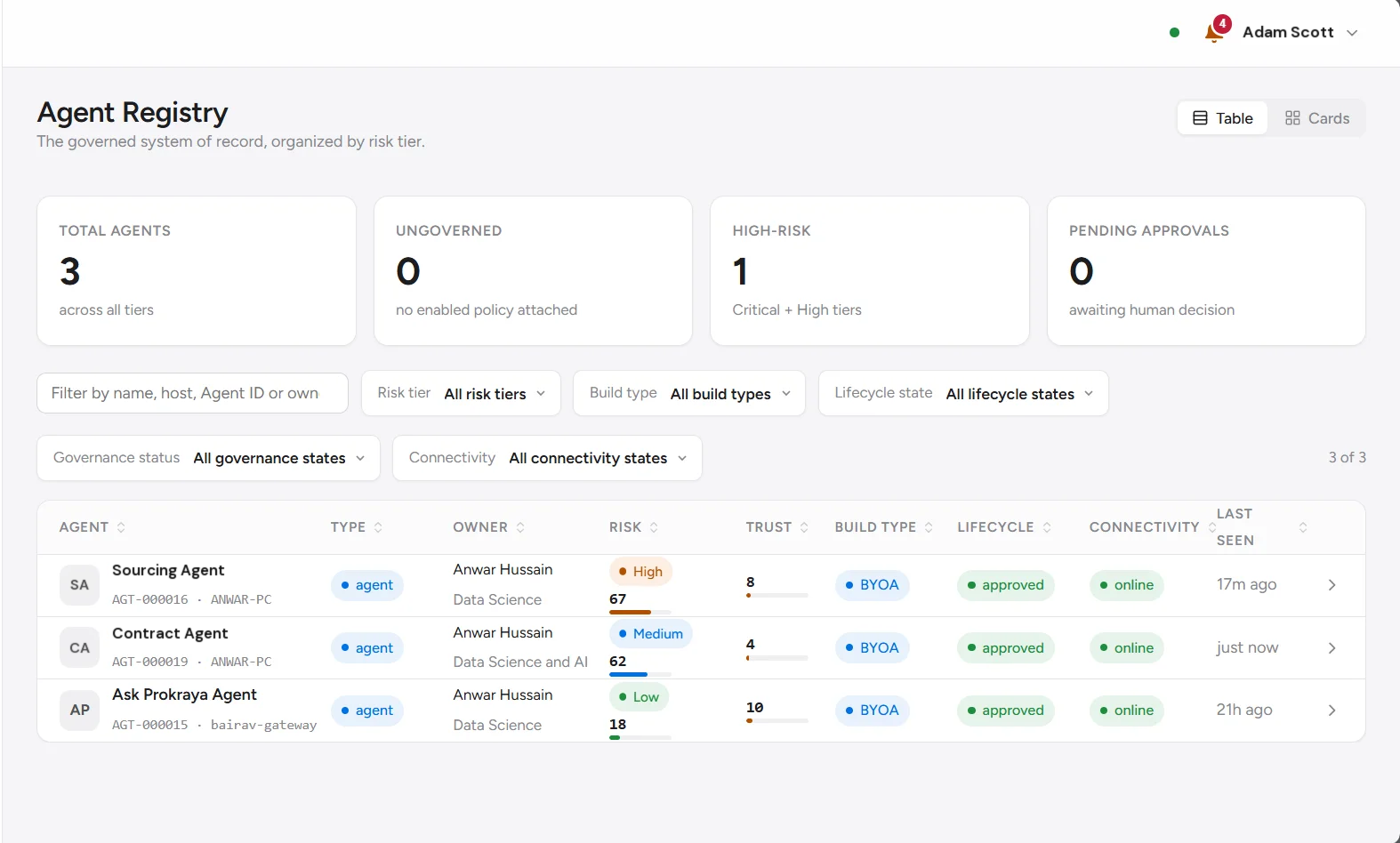This screenshot has height=843, width=1400.
Task: Click BYOA badge in Contract Agent row
Action: 872,648
